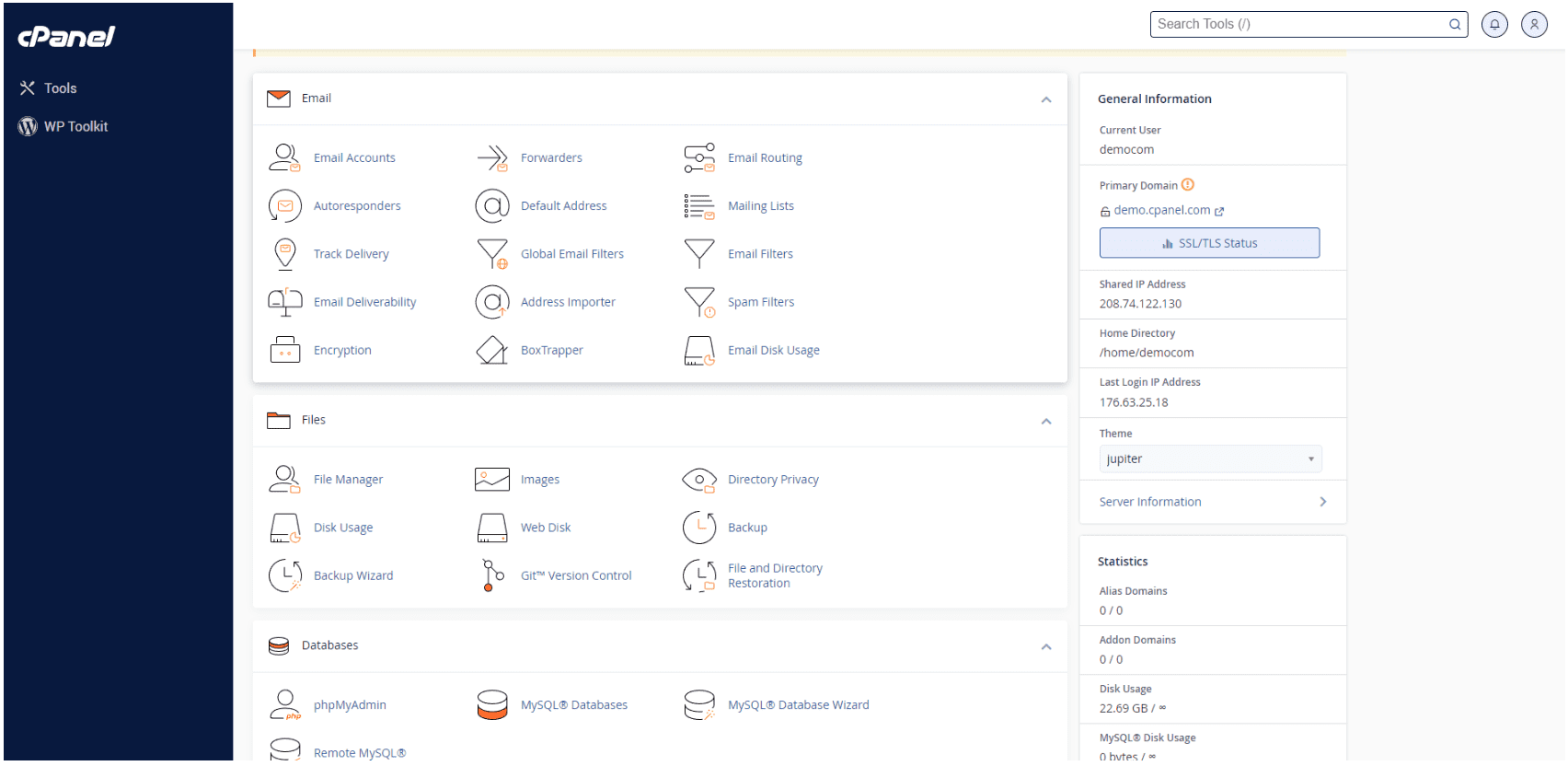
Task: Click the Email section header title
Action: point(317,98)
